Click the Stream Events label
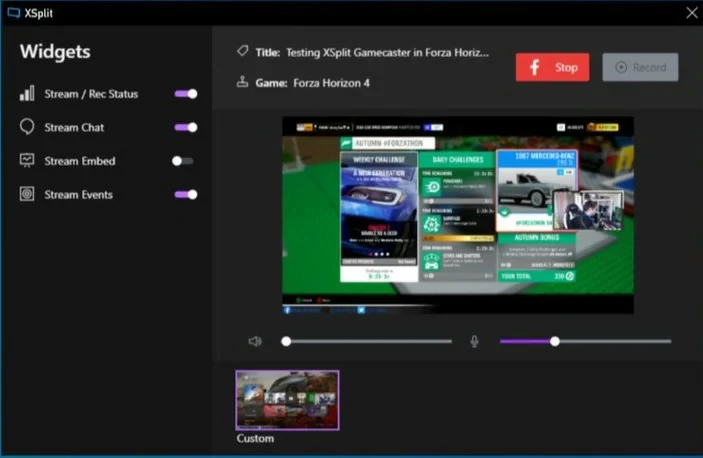 78,194
